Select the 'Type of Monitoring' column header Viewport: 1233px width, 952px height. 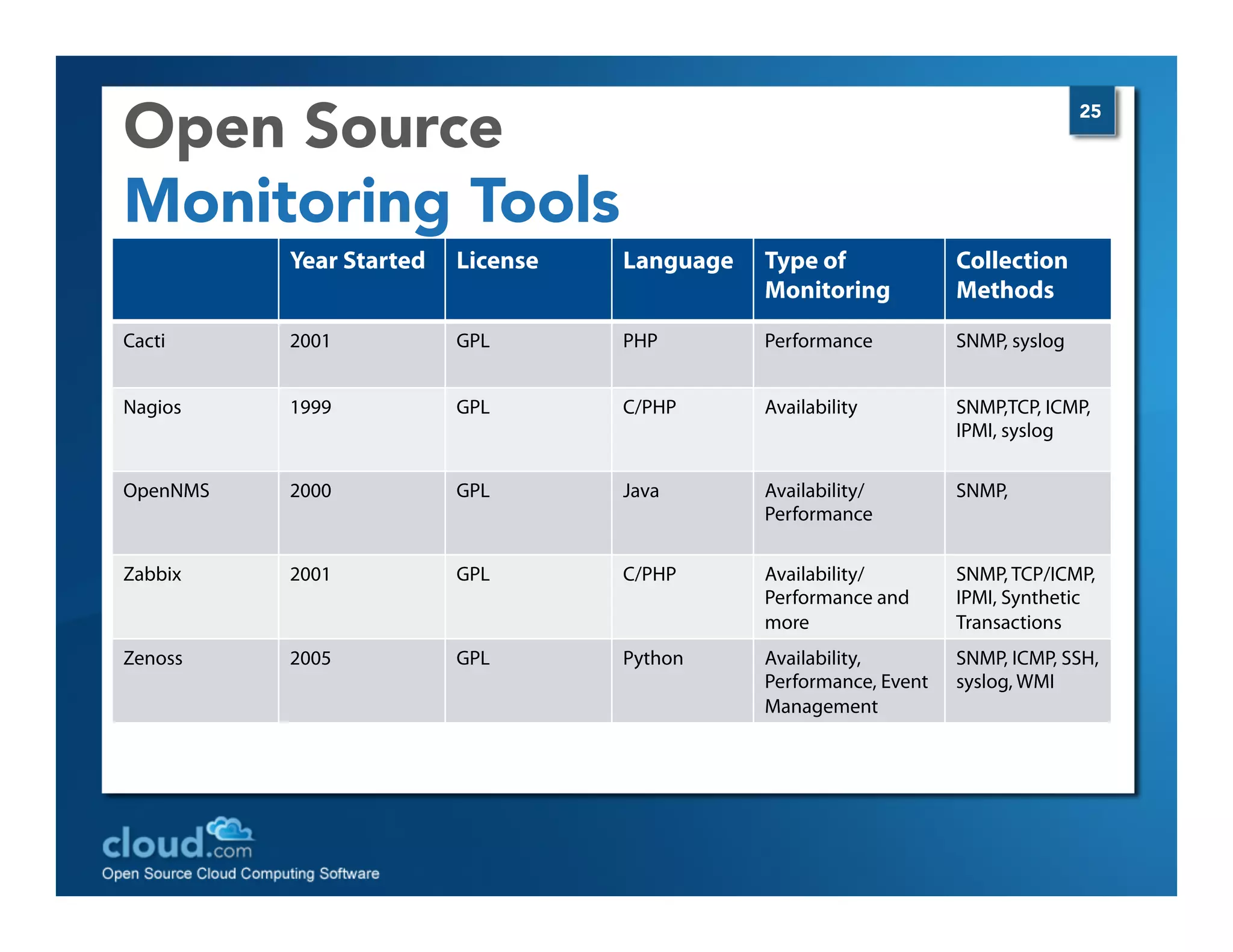coord(849,279)
